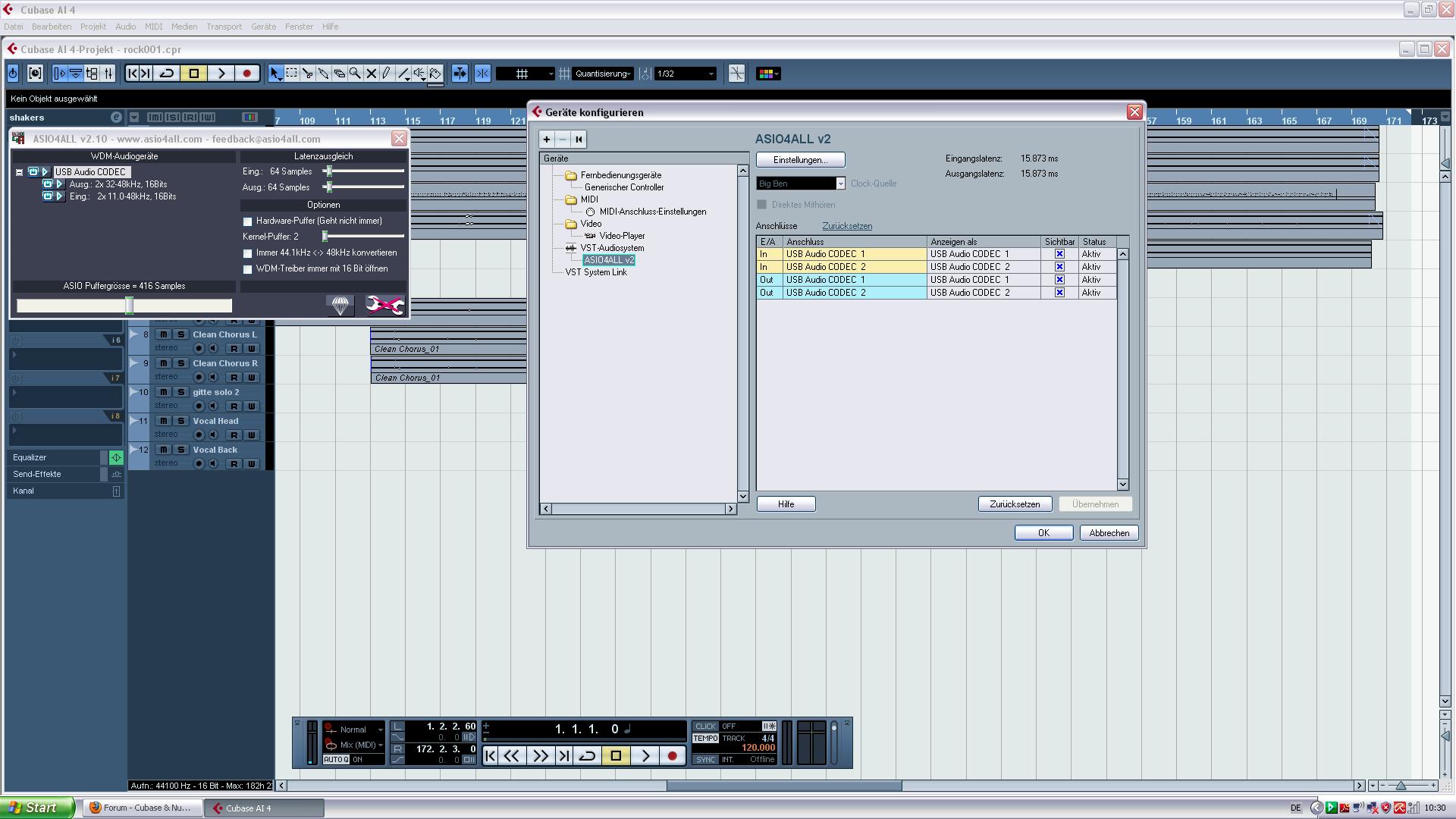Toggle Autoscroll in the project toolbar
Viewport: 1456px width, 819px height.
click(460, 74)
